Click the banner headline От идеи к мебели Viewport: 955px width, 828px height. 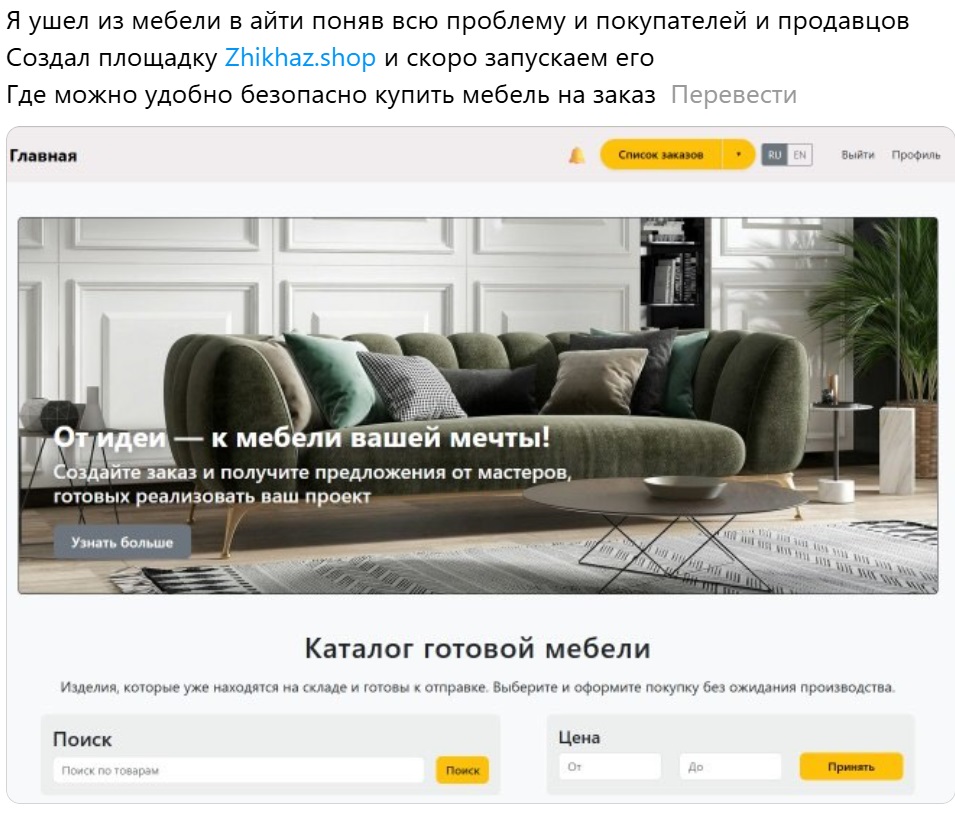[x=301, y=437]
